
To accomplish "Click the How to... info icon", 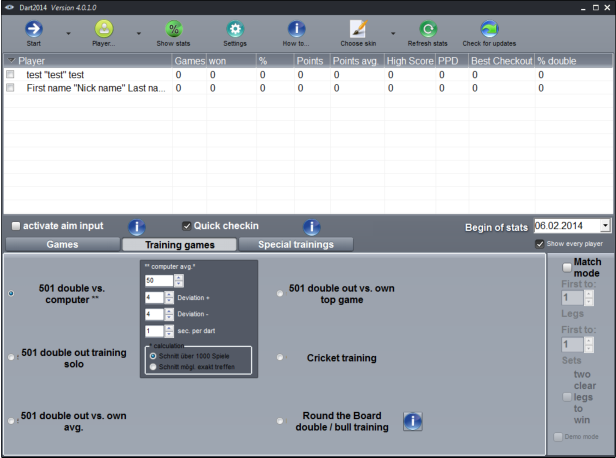I will [x=296, y=29].
